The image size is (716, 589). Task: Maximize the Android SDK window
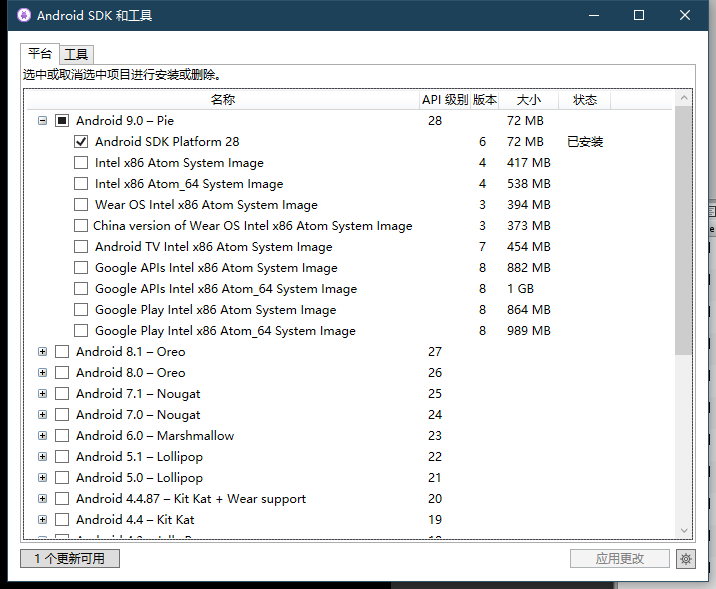point(639,16)
